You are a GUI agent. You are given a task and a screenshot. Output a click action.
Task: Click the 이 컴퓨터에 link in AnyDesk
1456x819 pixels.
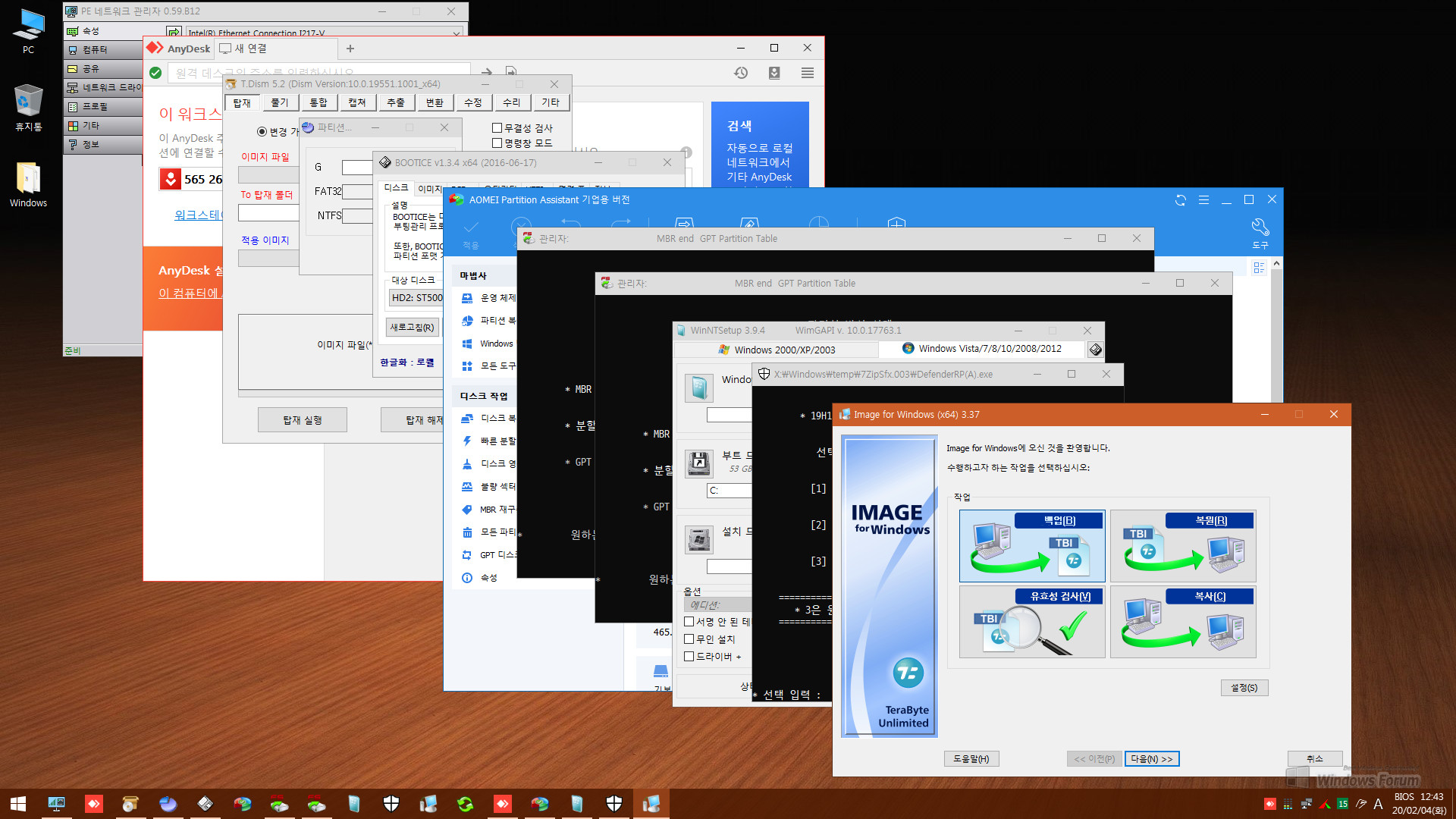click(x=189, y=293)
